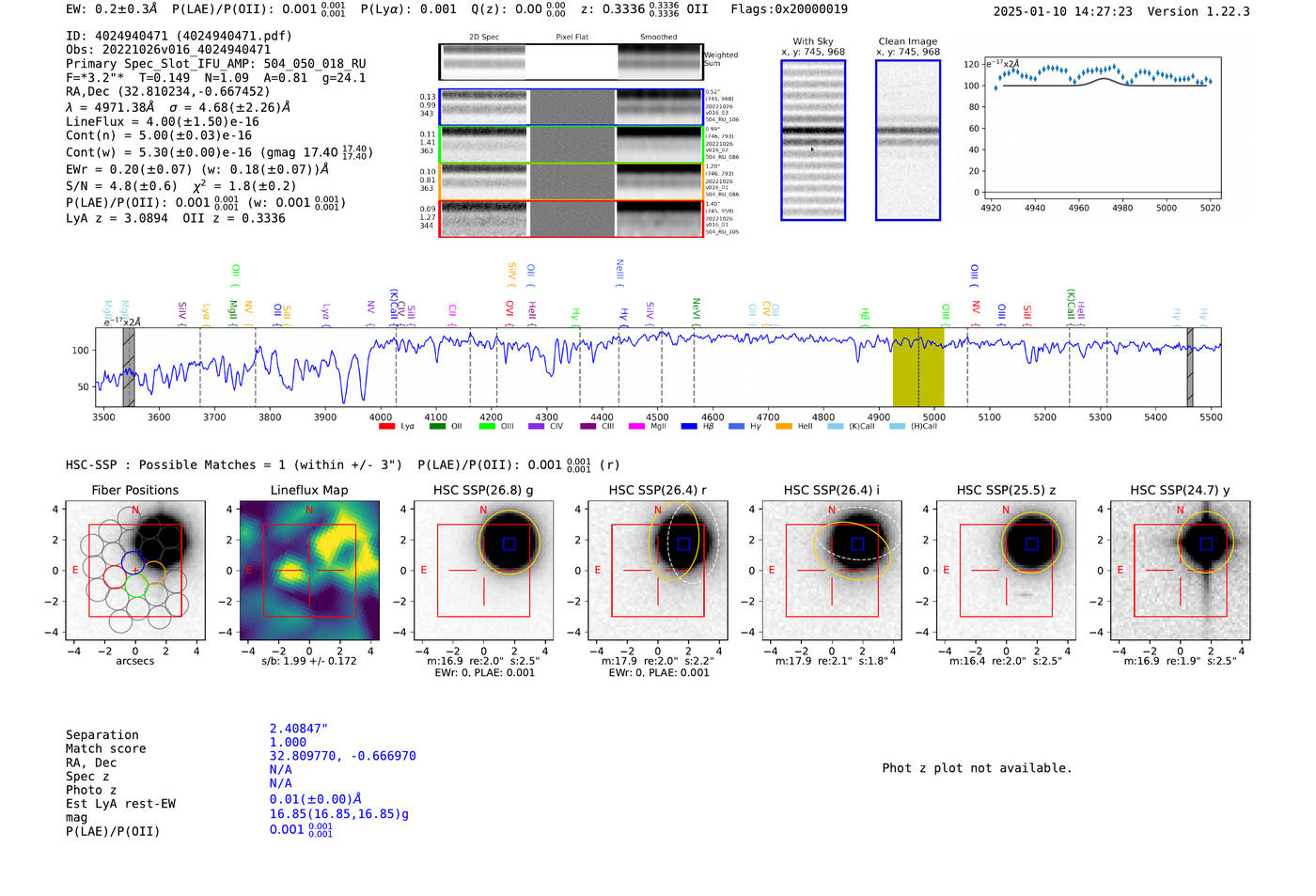Open the HSC SSP(26.4) r image
Viewport: 1316px width, 896px height.
[x=658, y=571]
